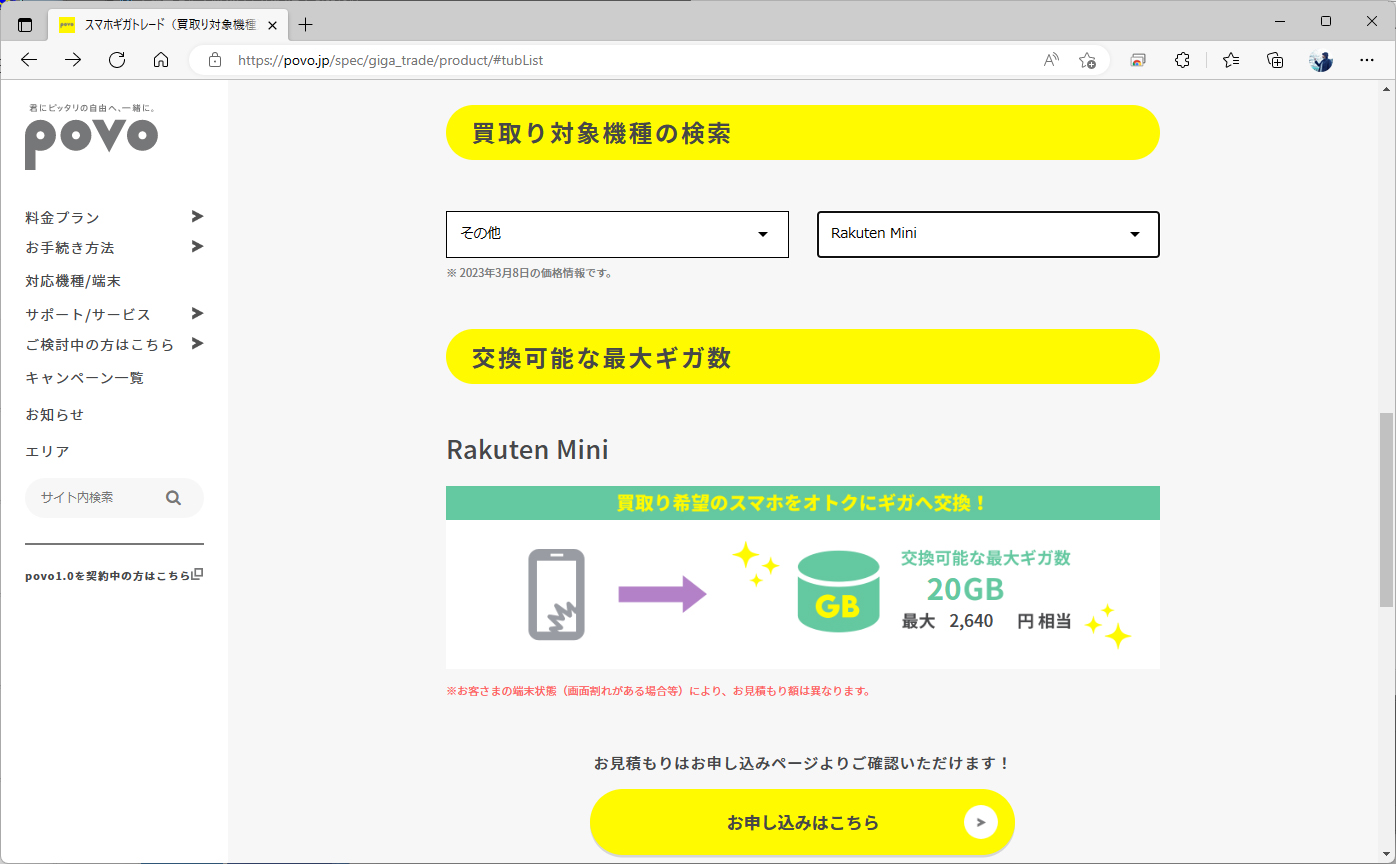Click the green 買取り希望のスマホ banner text
Screen dimensions: 1396x864
tap(802, 503)
